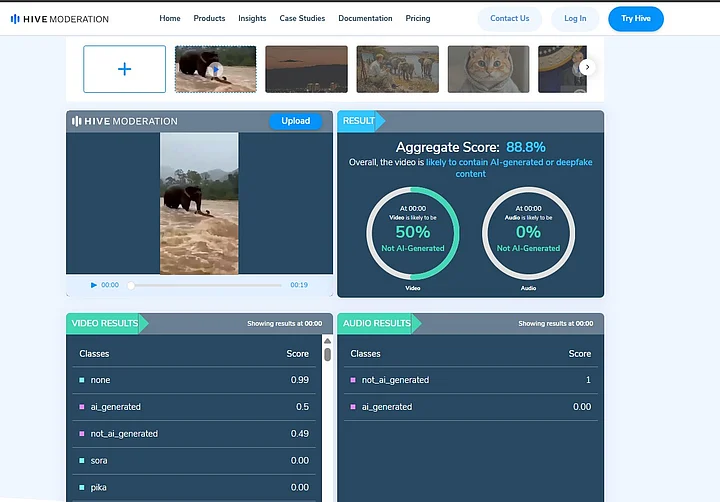Viewport: 720px width, 502px height.
Task: Go to the Insights page
Action: point(252,18)
